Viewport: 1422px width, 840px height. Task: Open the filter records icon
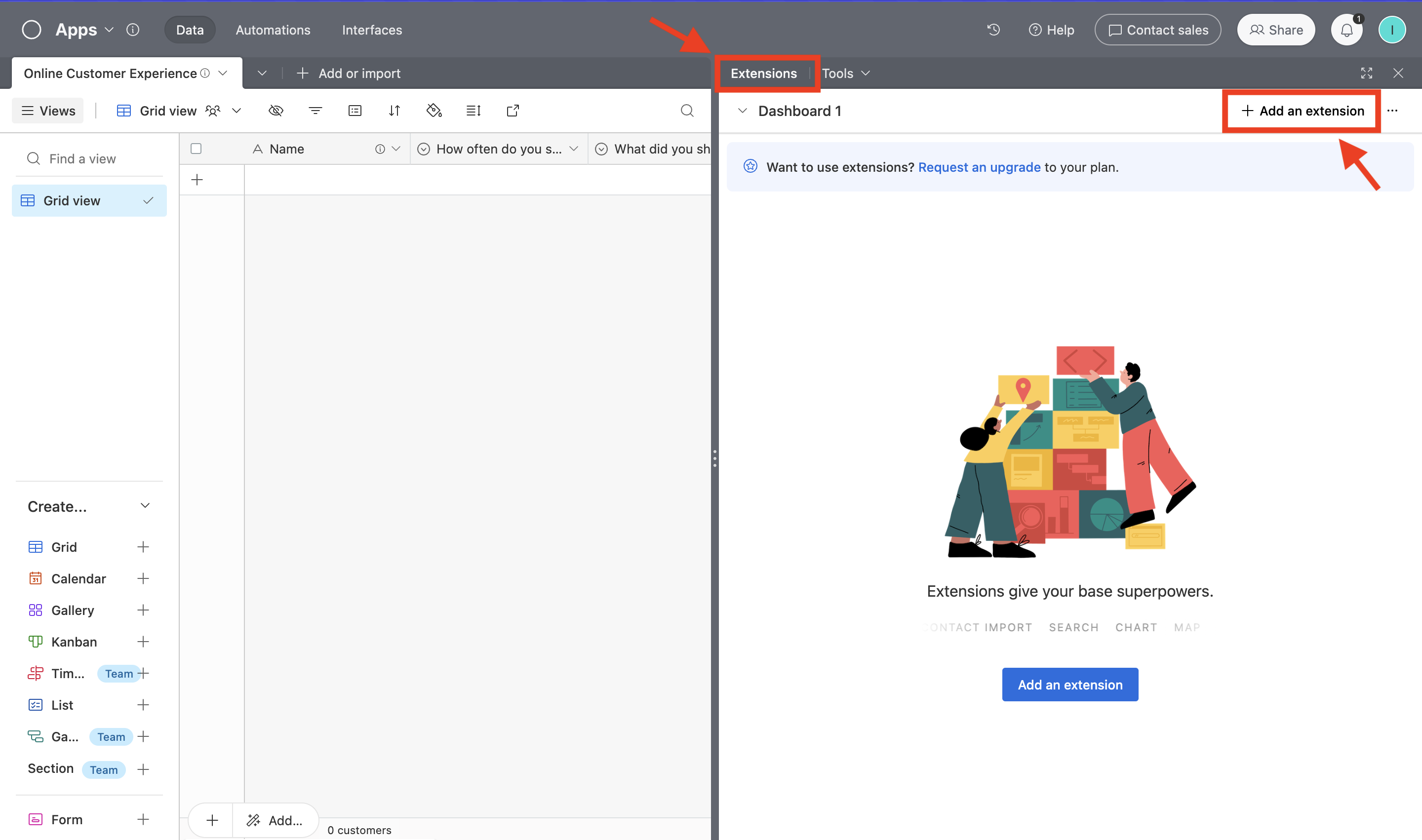click(x=316, y=111)
